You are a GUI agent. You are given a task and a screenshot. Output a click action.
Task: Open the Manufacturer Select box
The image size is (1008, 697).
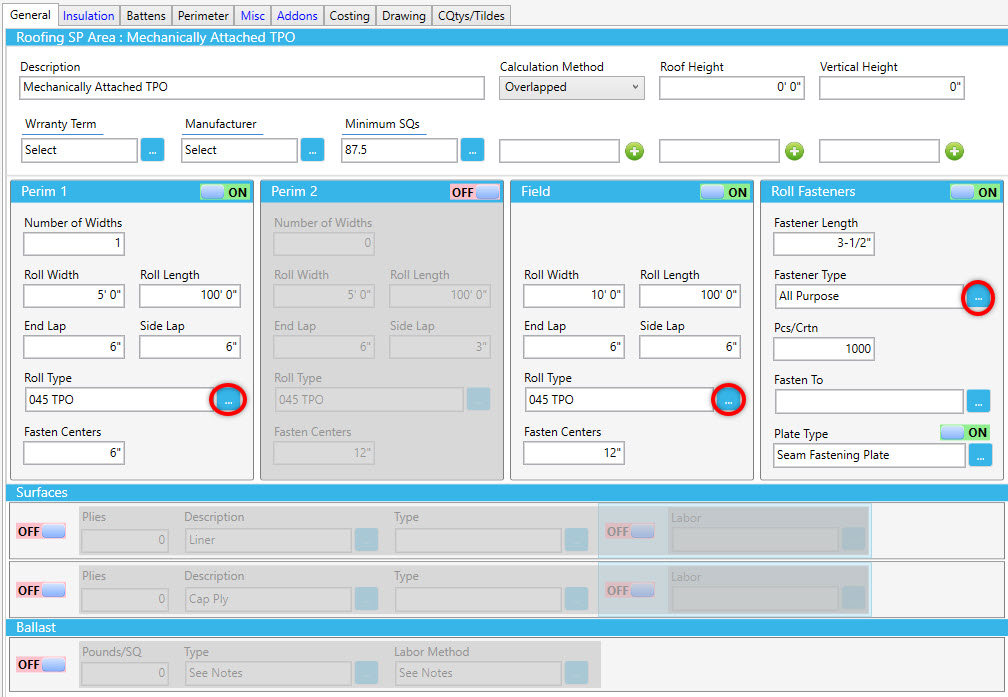point(239,150)
